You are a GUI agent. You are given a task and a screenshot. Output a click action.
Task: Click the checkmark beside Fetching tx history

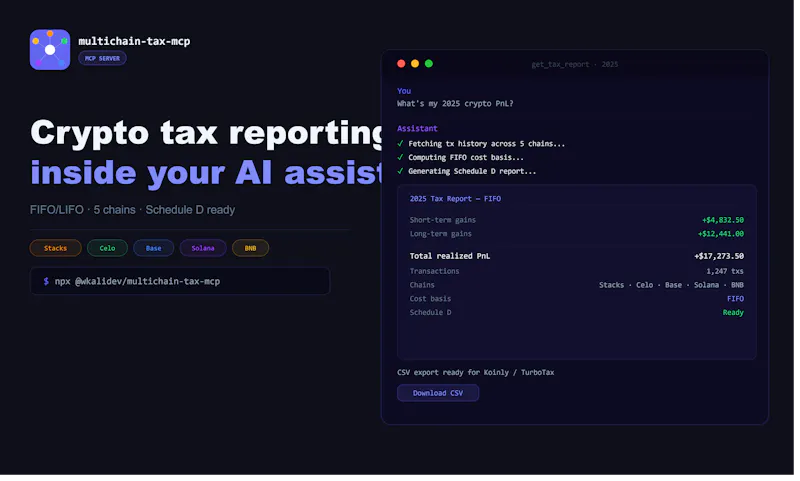click(x=403, y=144)
